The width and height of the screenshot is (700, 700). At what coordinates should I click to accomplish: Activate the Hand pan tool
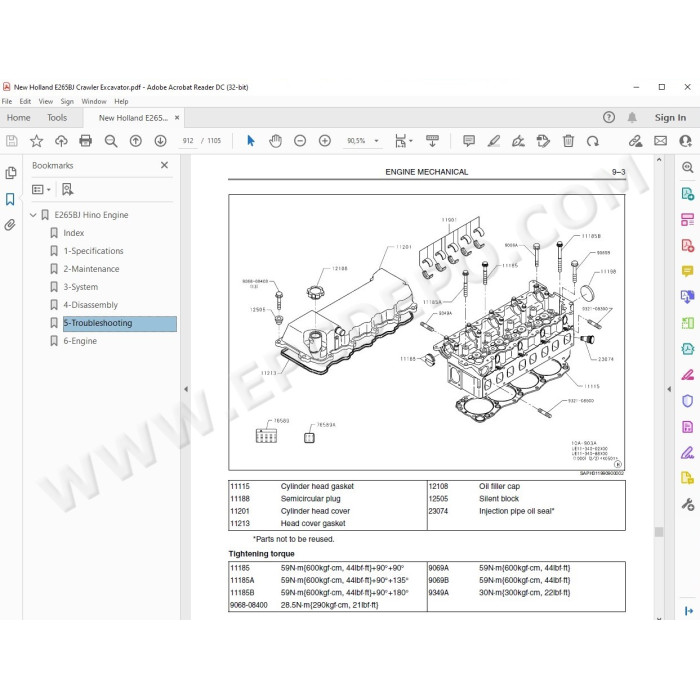pyautogui.click(x=275, y=141)
